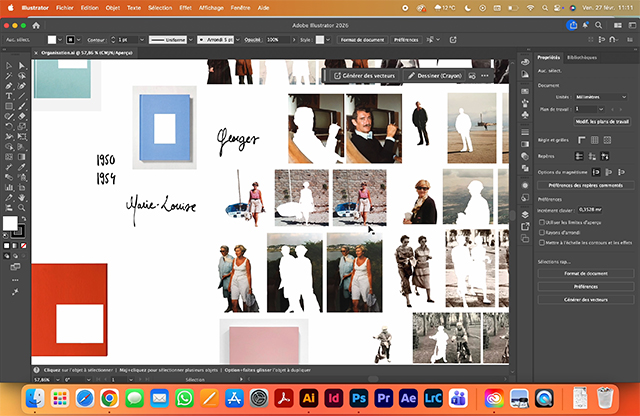Open the stroke weight dropdown (1 pt)
Viewport: 640px width, 416px height.
tap(142, 40)
